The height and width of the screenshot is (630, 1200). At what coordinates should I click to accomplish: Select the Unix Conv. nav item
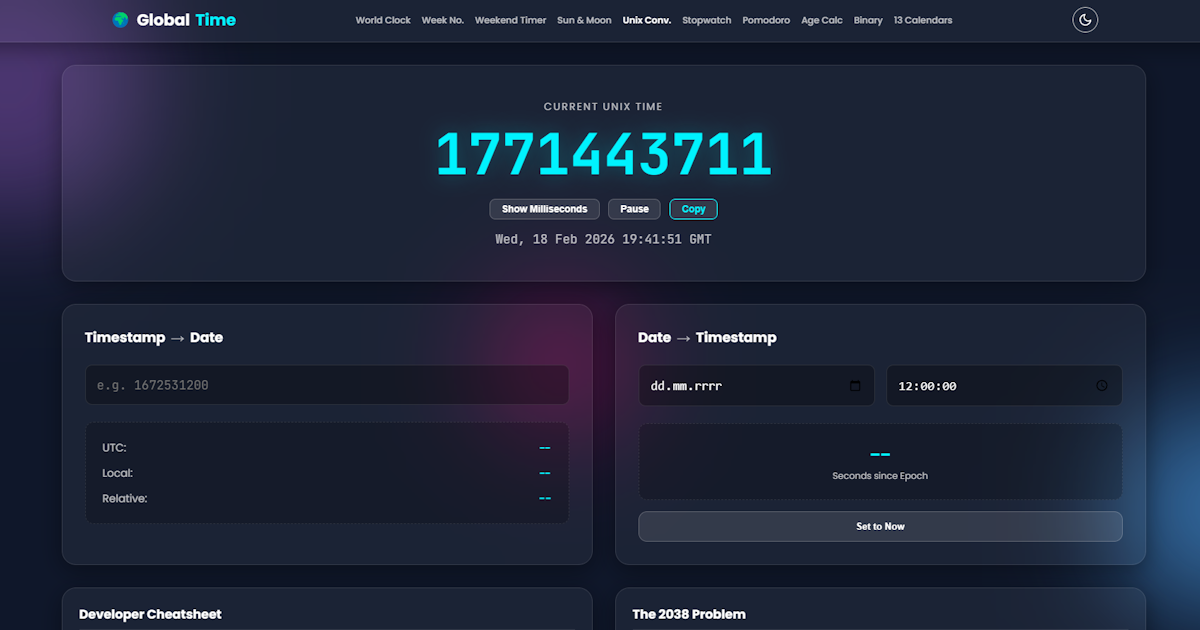pos(647,20)
